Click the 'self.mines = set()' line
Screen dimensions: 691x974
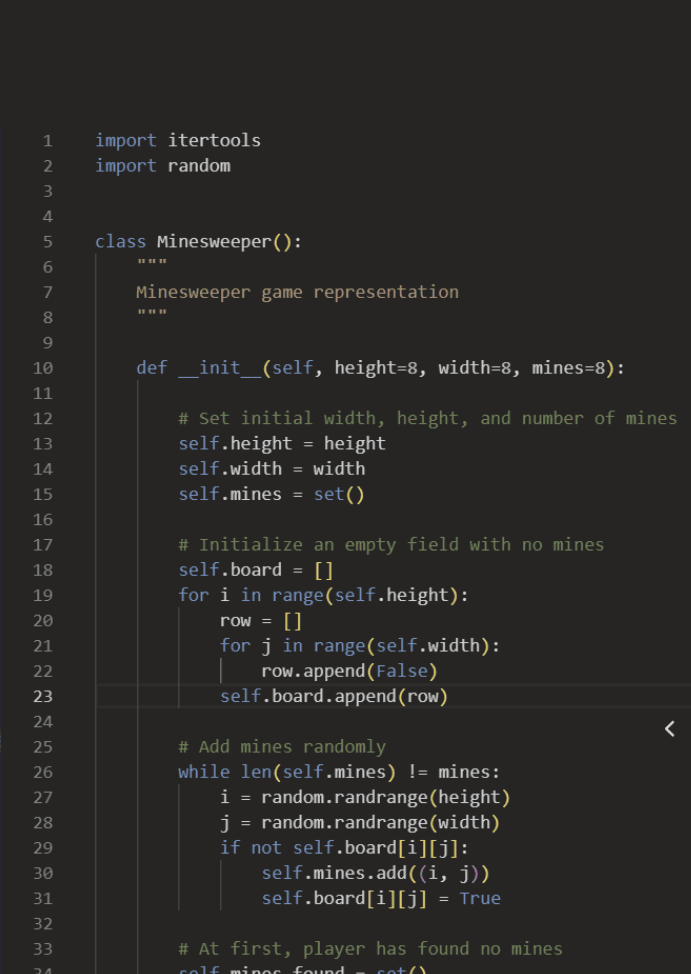click(272, 494)
